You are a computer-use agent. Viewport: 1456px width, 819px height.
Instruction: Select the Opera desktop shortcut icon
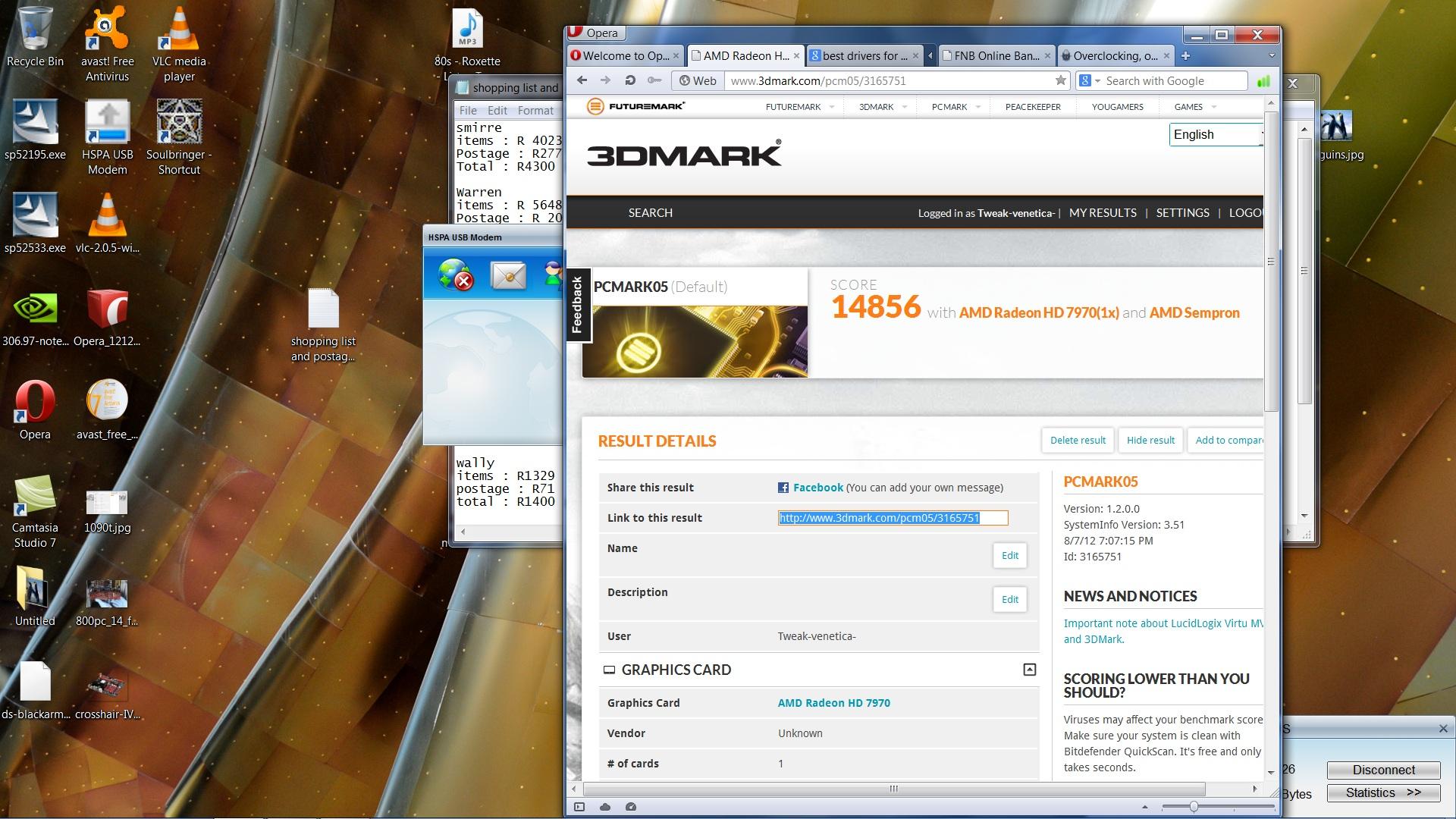(35, 410)
